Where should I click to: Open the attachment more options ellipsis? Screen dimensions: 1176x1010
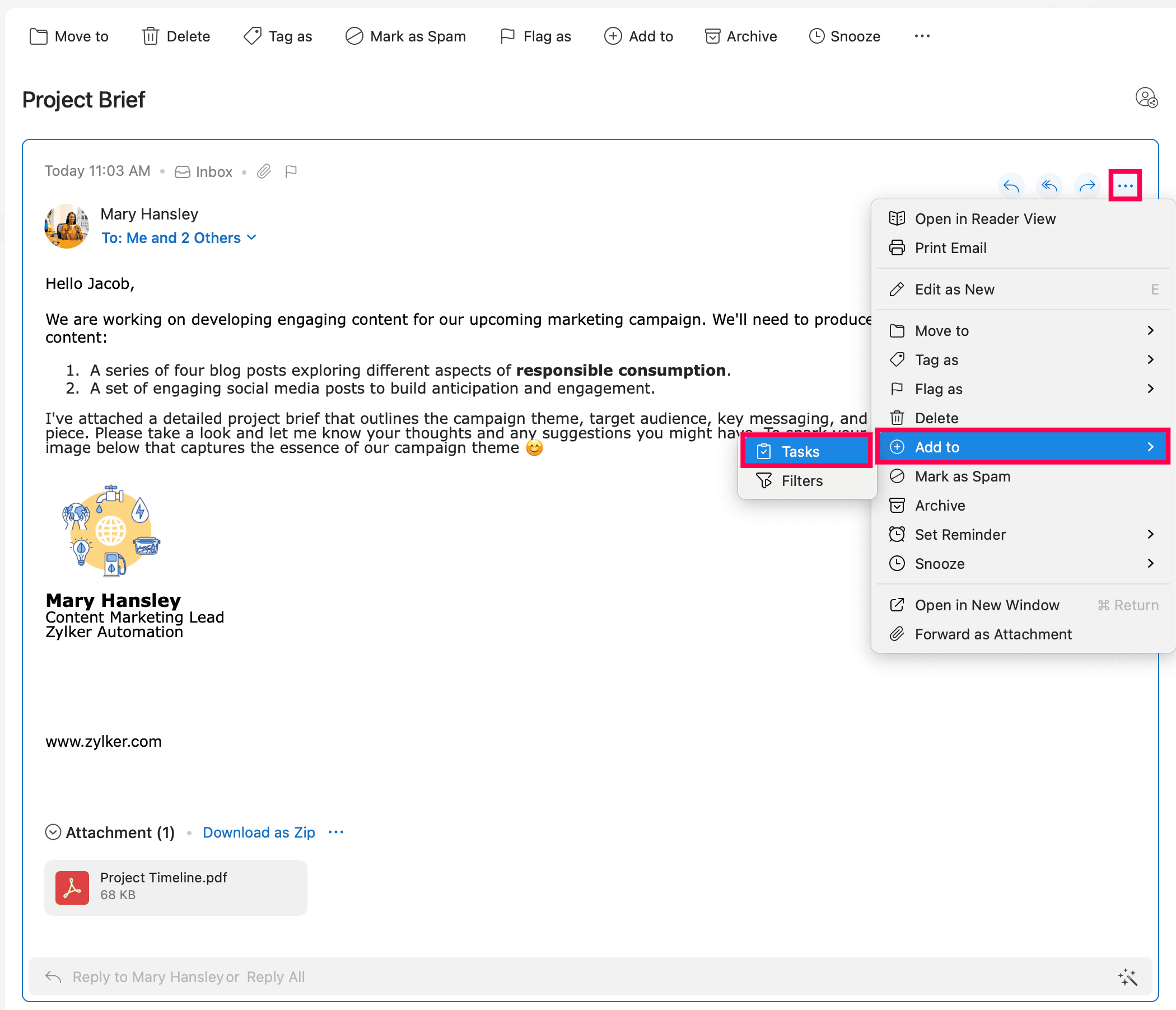(x=336, y=832)
